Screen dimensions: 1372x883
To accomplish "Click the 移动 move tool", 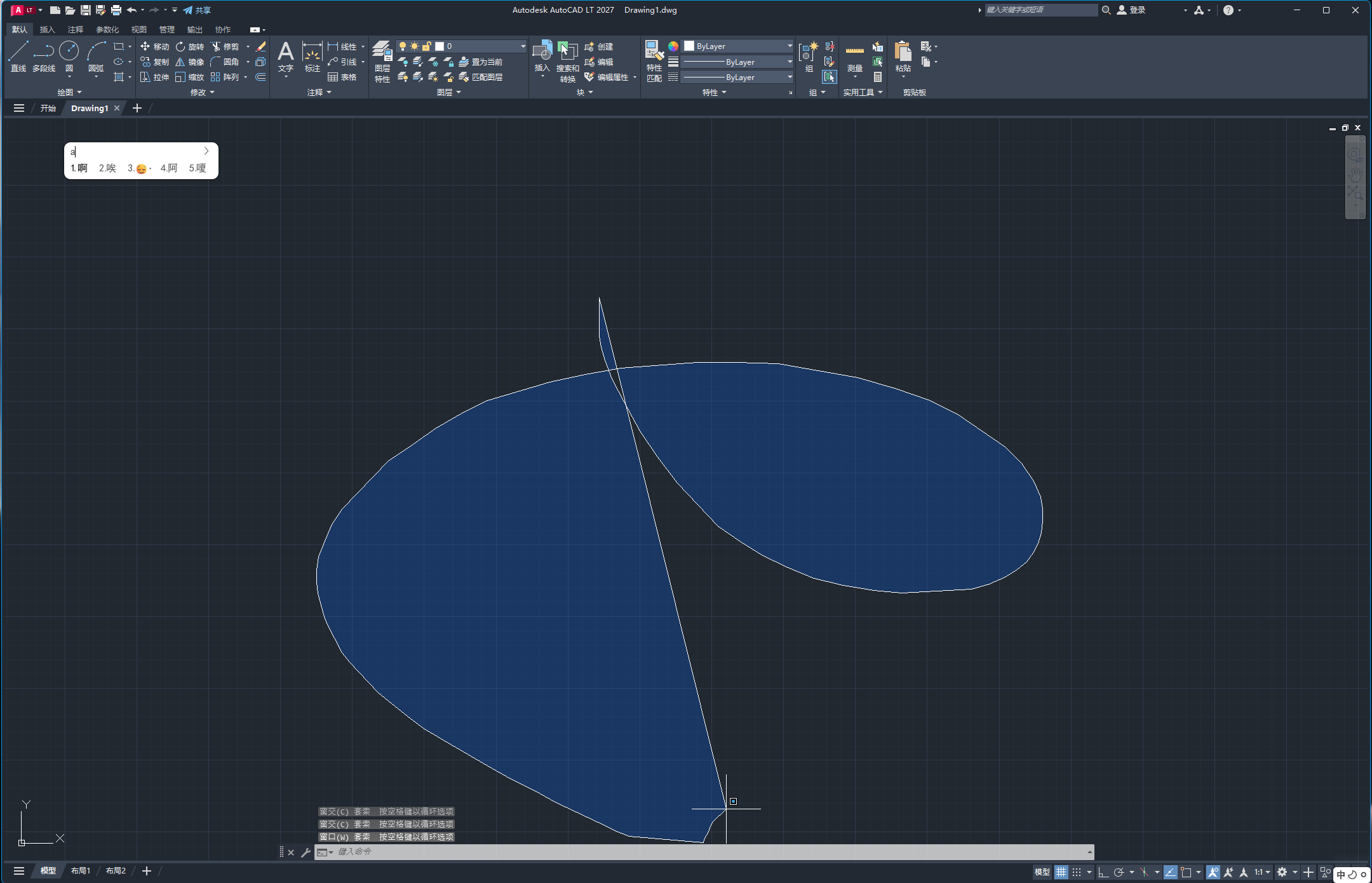I will pyautogui.click(x=154, y=46).
